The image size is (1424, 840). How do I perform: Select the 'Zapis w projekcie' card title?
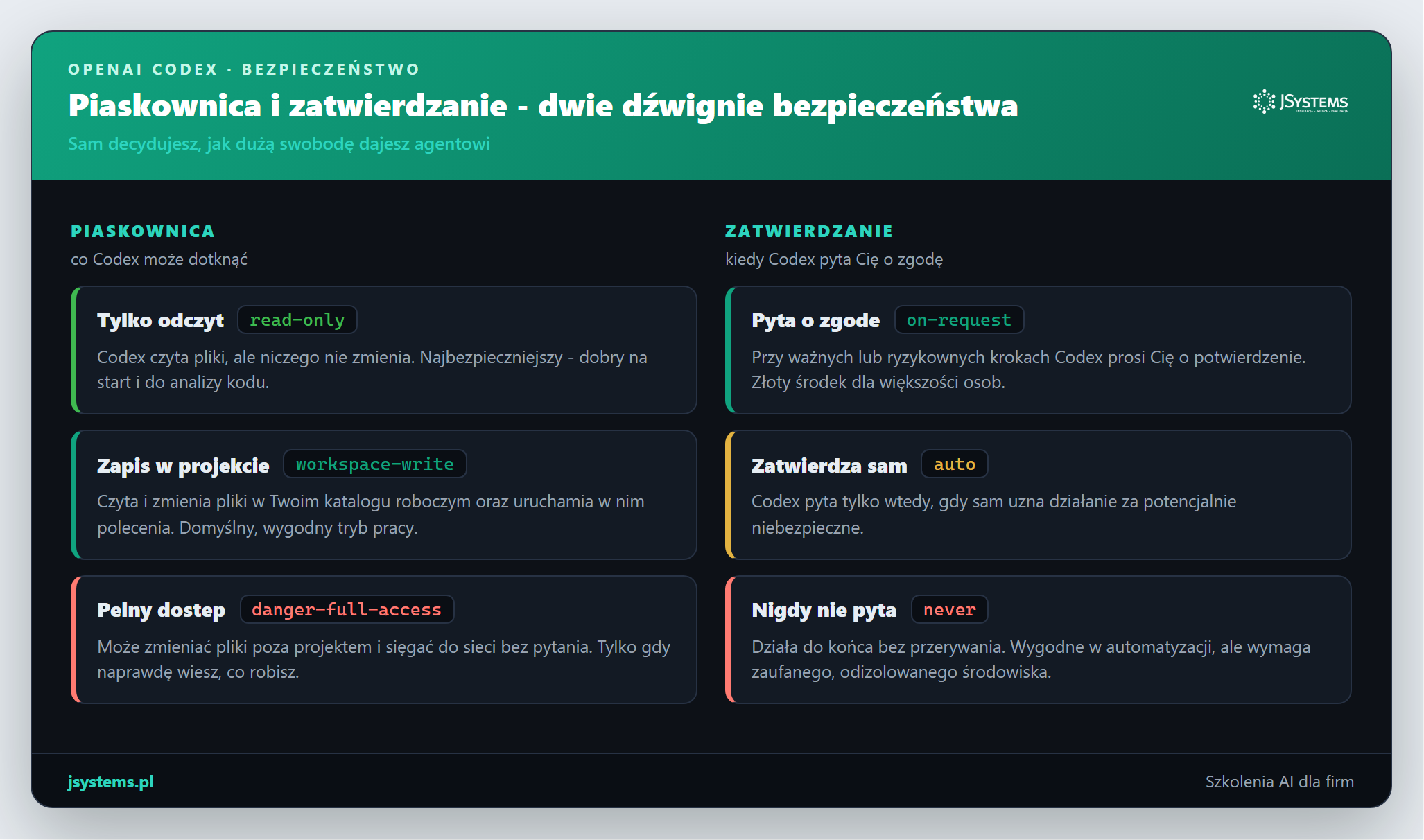(x=183, y=466)
